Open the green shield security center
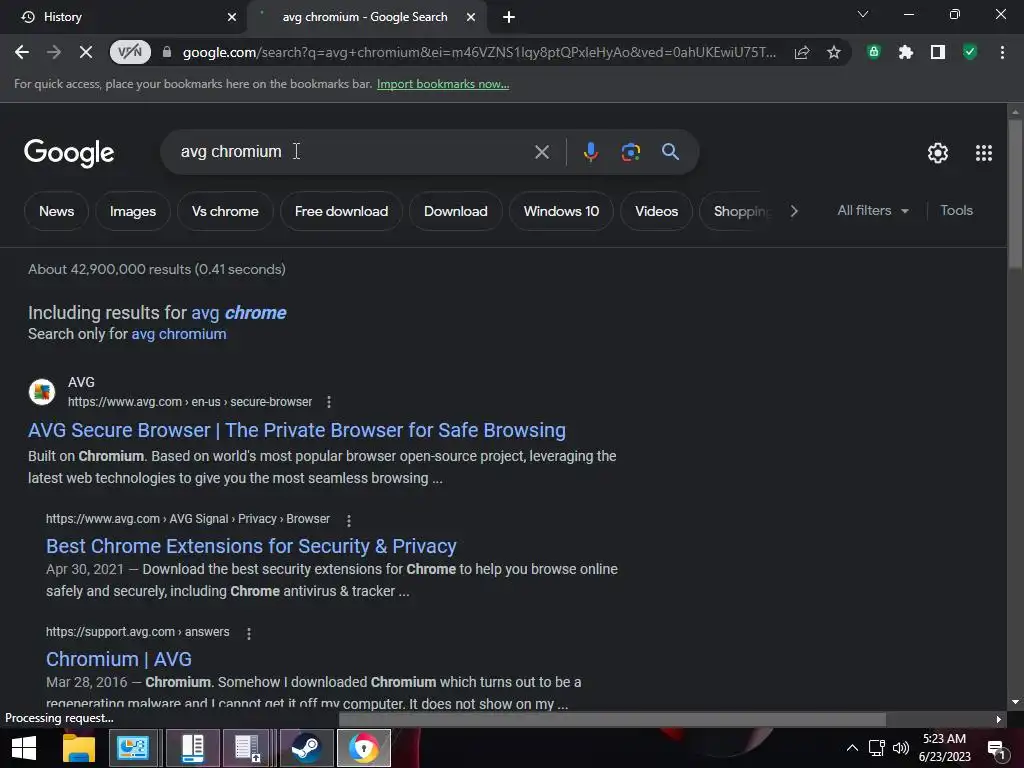1024x768 pixels. click(970, 52)
